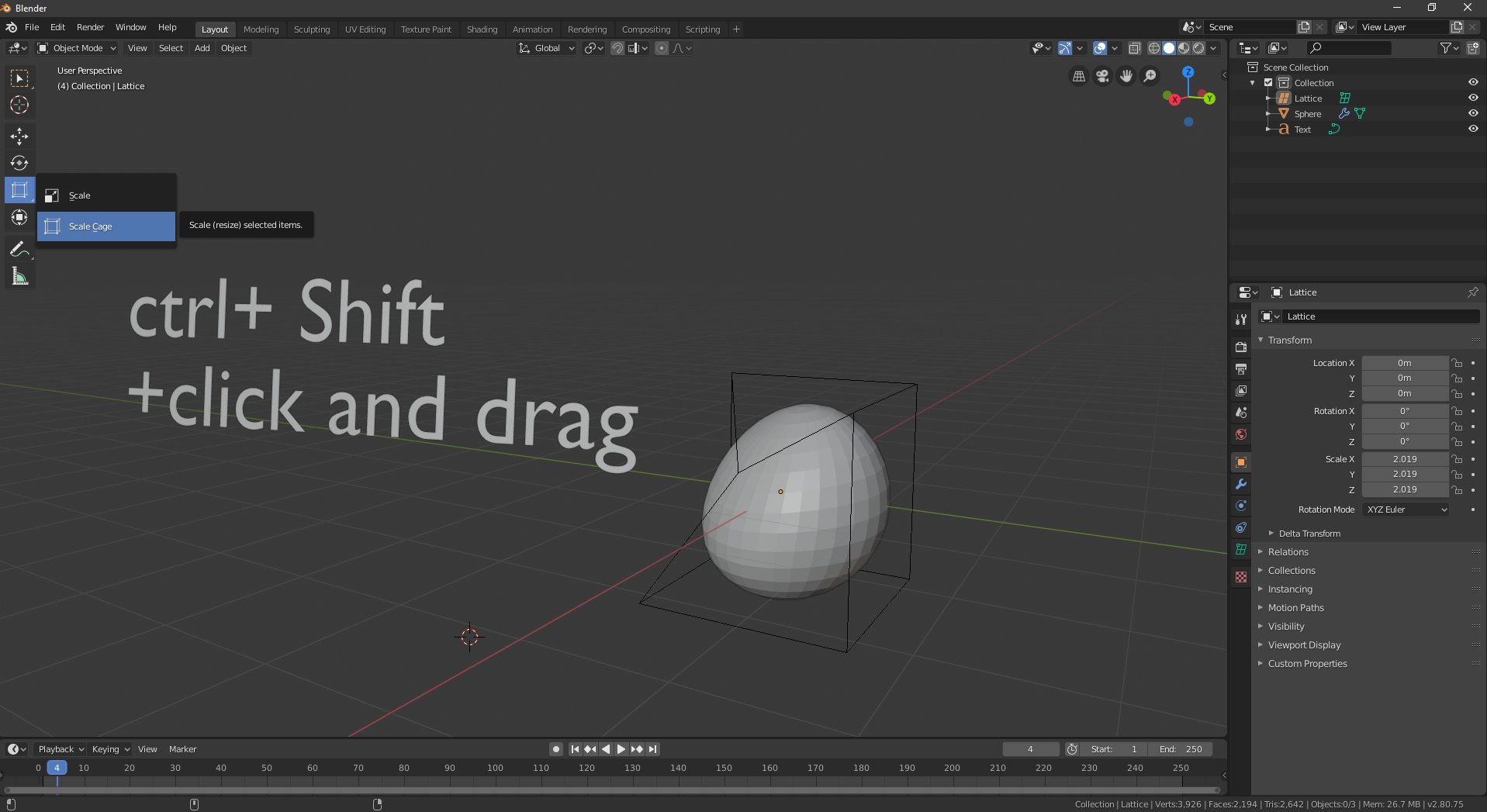This screenshot has height=812, width=1487.
Task: Open the Add menu in viewport header
Action: [x=202, y=48]
